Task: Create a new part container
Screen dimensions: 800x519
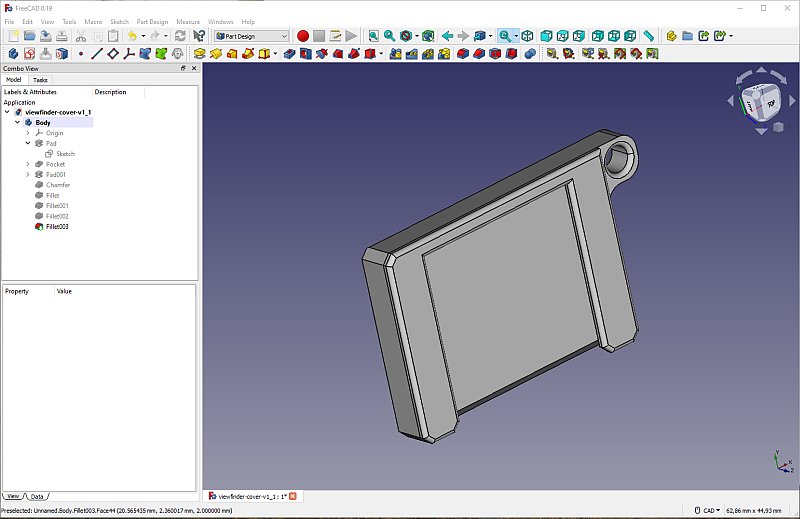Action: tap(671, 36)
